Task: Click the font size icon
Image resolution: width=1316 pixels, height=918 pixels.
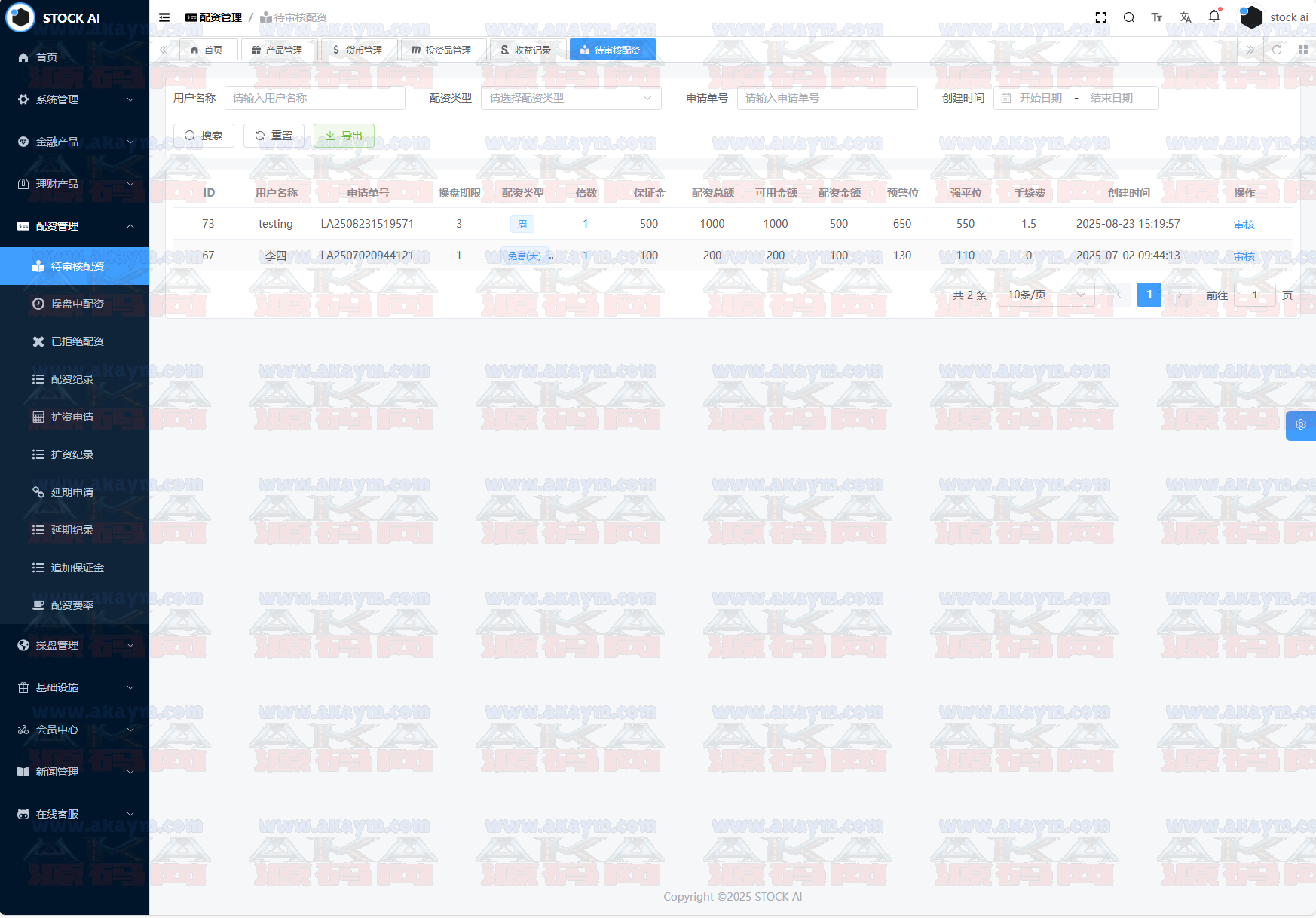Action: coord(1156,17)
